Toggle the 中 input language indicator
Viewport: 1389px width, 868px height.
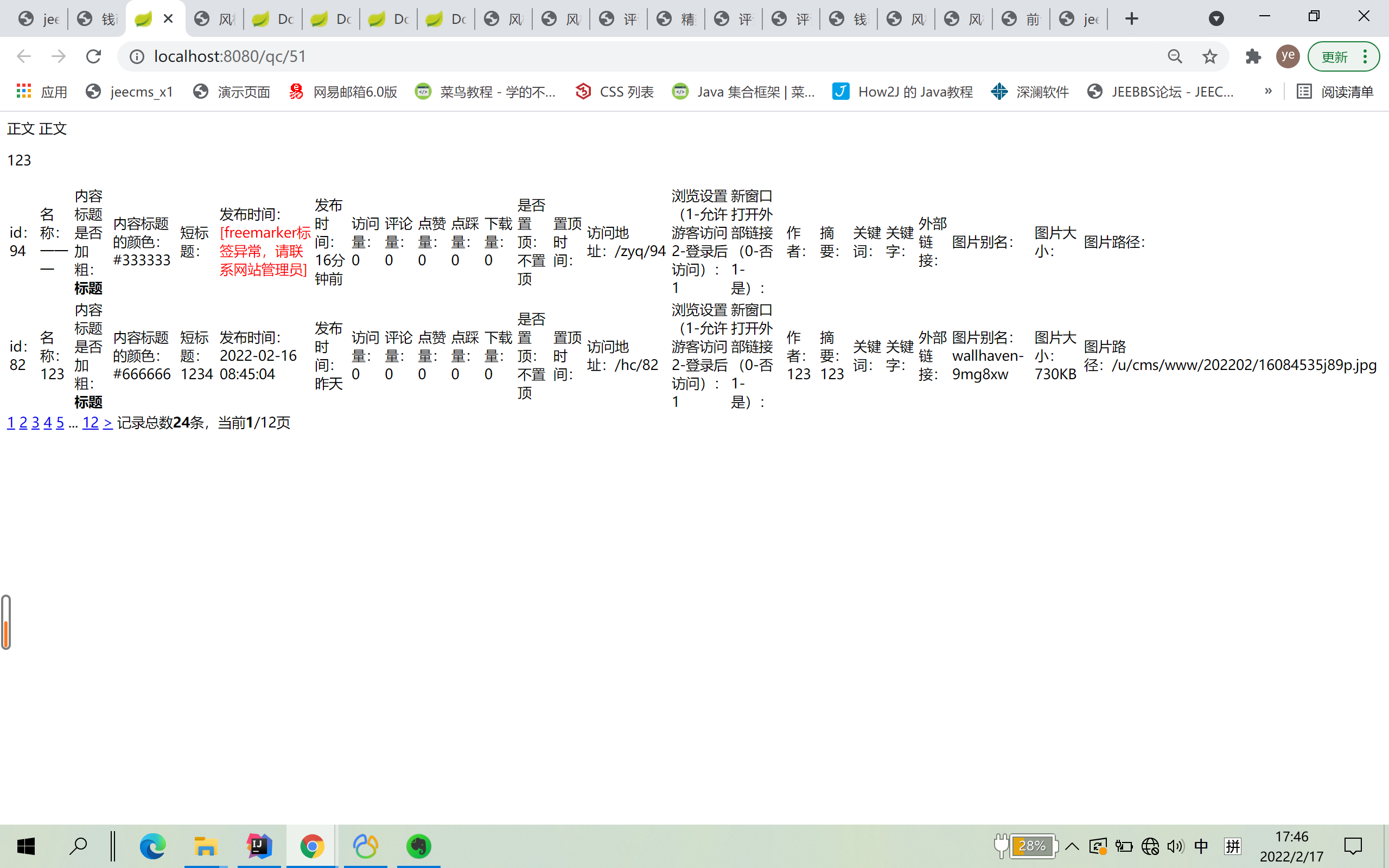point(1201,846)
